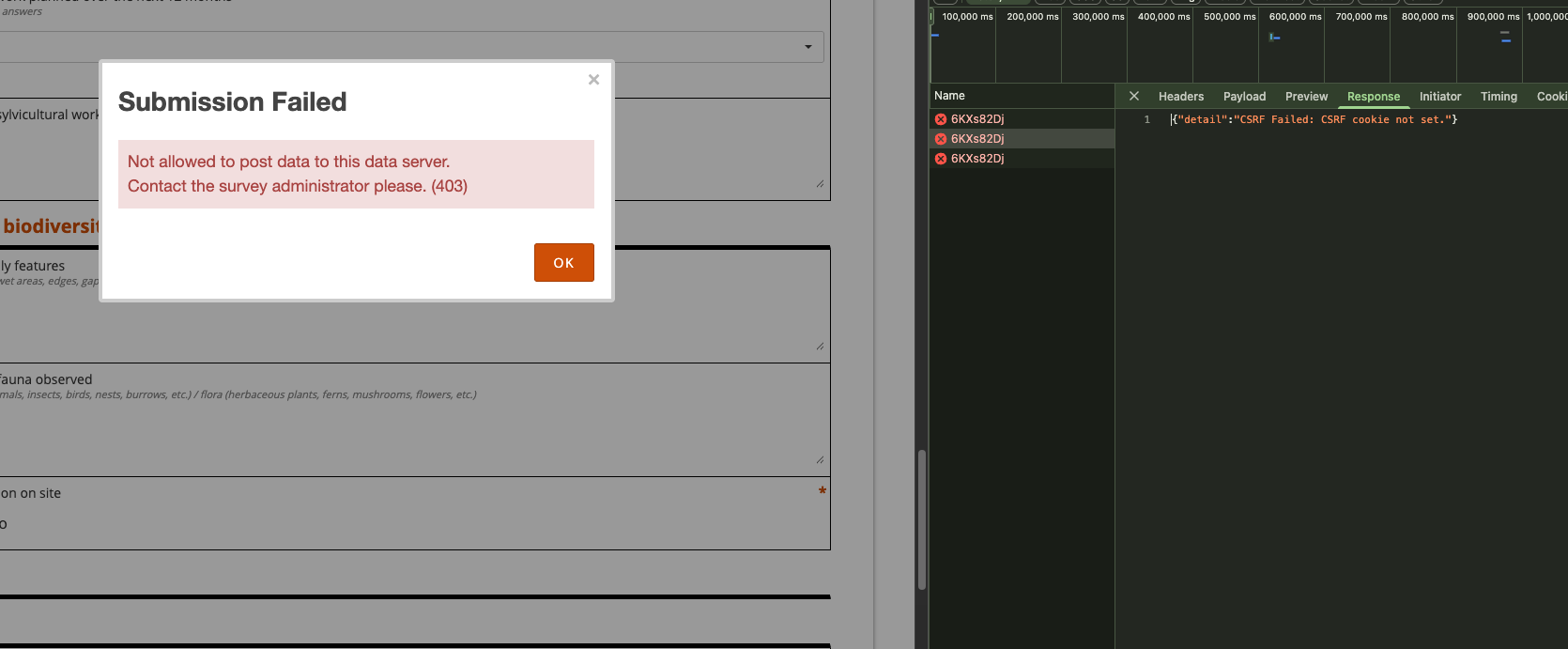Click the 600,000 ms timeline request marker
Screen dimensions: 1568x649
point(1274,38)
